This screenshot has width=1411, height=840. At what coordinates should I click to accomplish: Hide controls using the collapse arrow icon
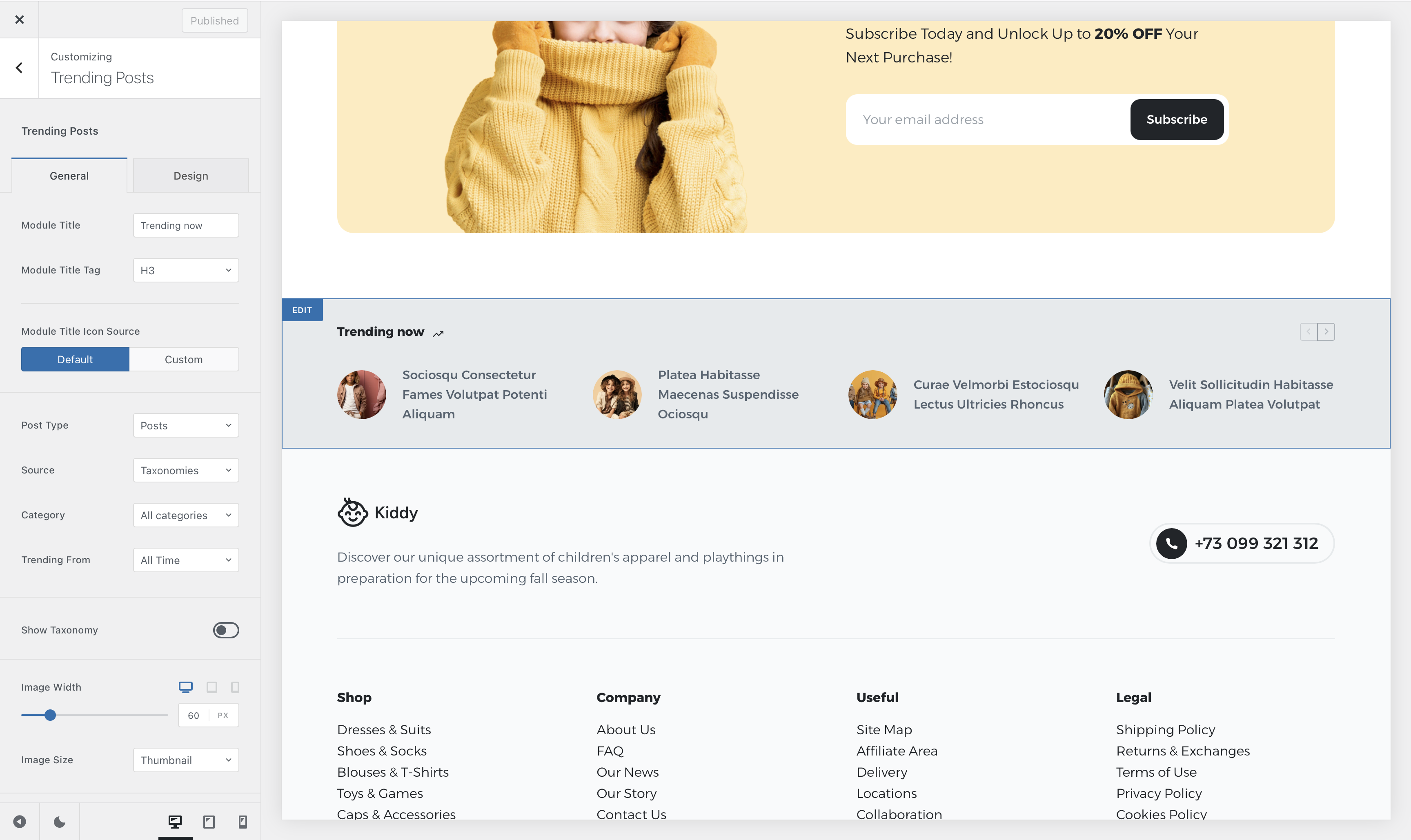point(20,821)
